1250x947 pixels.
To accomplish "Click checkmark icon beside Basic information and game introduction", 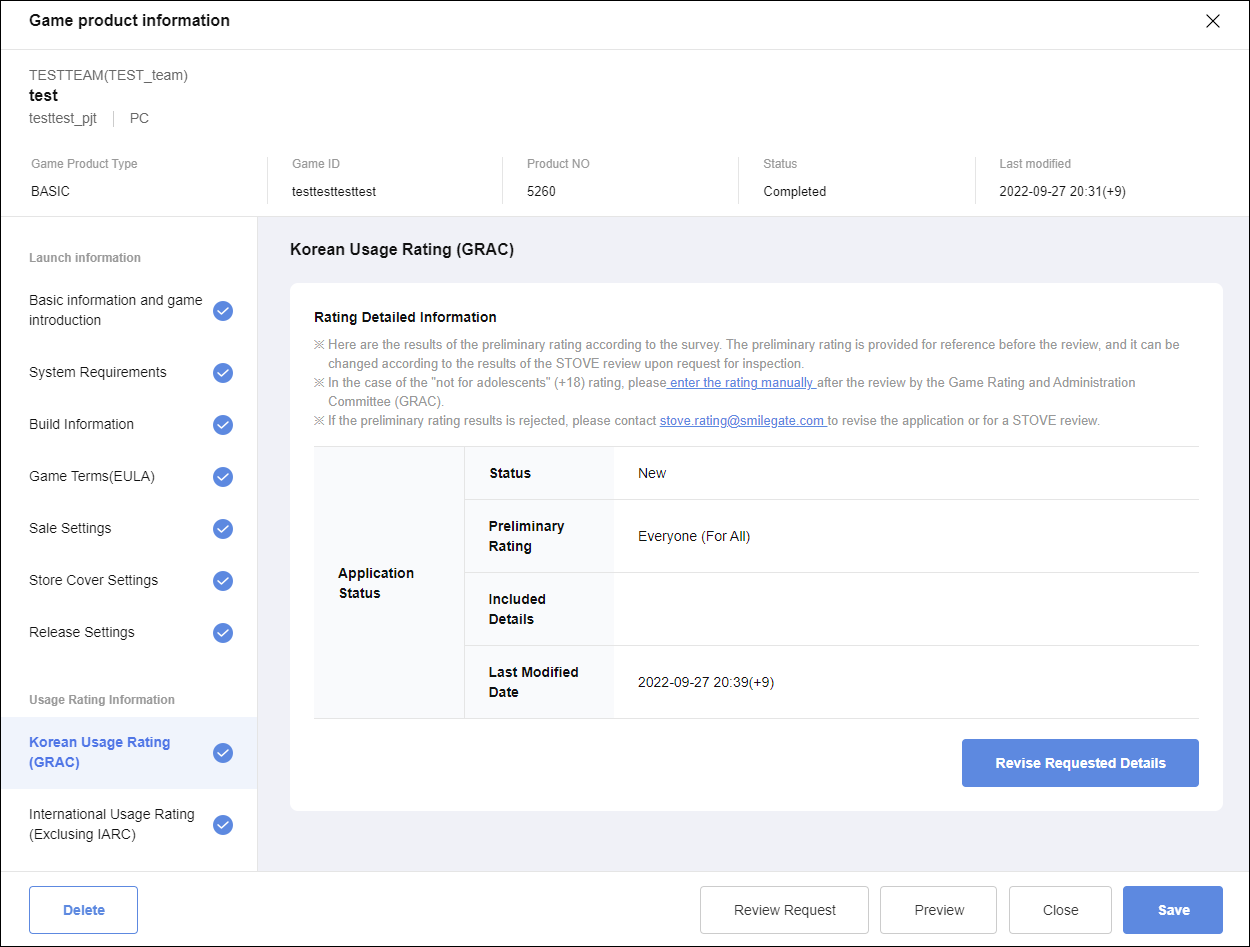I will (223, 311).
